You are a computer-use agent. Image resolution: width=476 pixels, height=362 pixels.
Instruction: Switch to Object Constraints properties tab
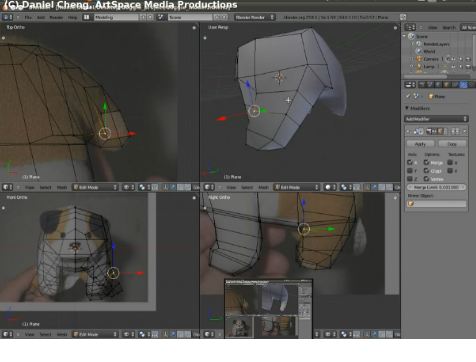455,85
